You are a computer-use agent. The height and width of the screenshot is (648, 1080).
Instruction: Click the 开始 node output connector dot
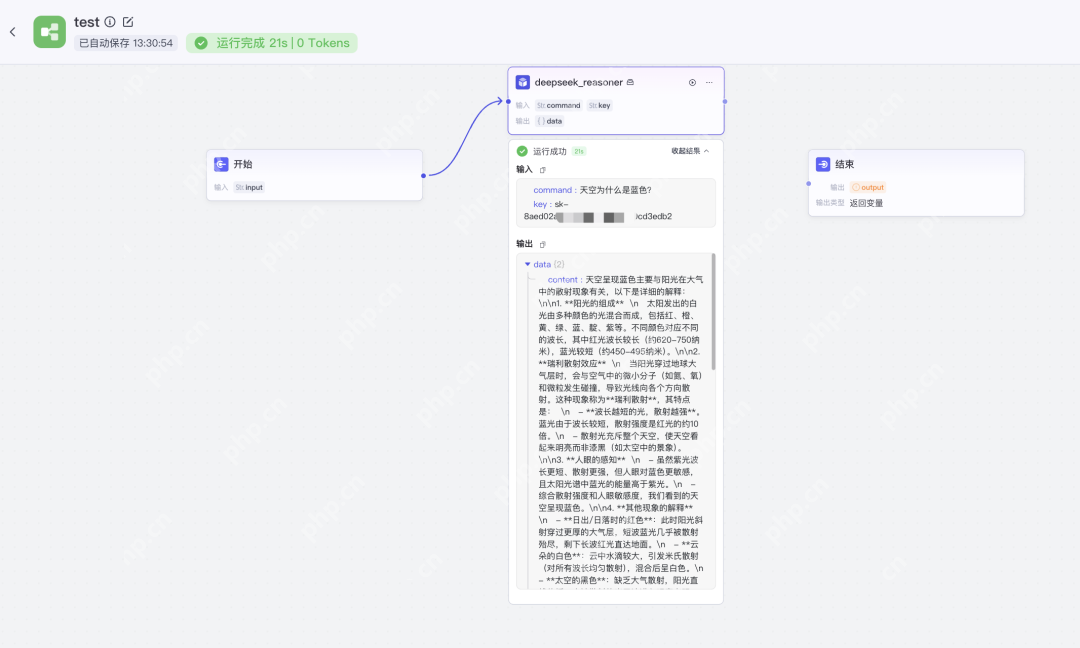[423, 176]
